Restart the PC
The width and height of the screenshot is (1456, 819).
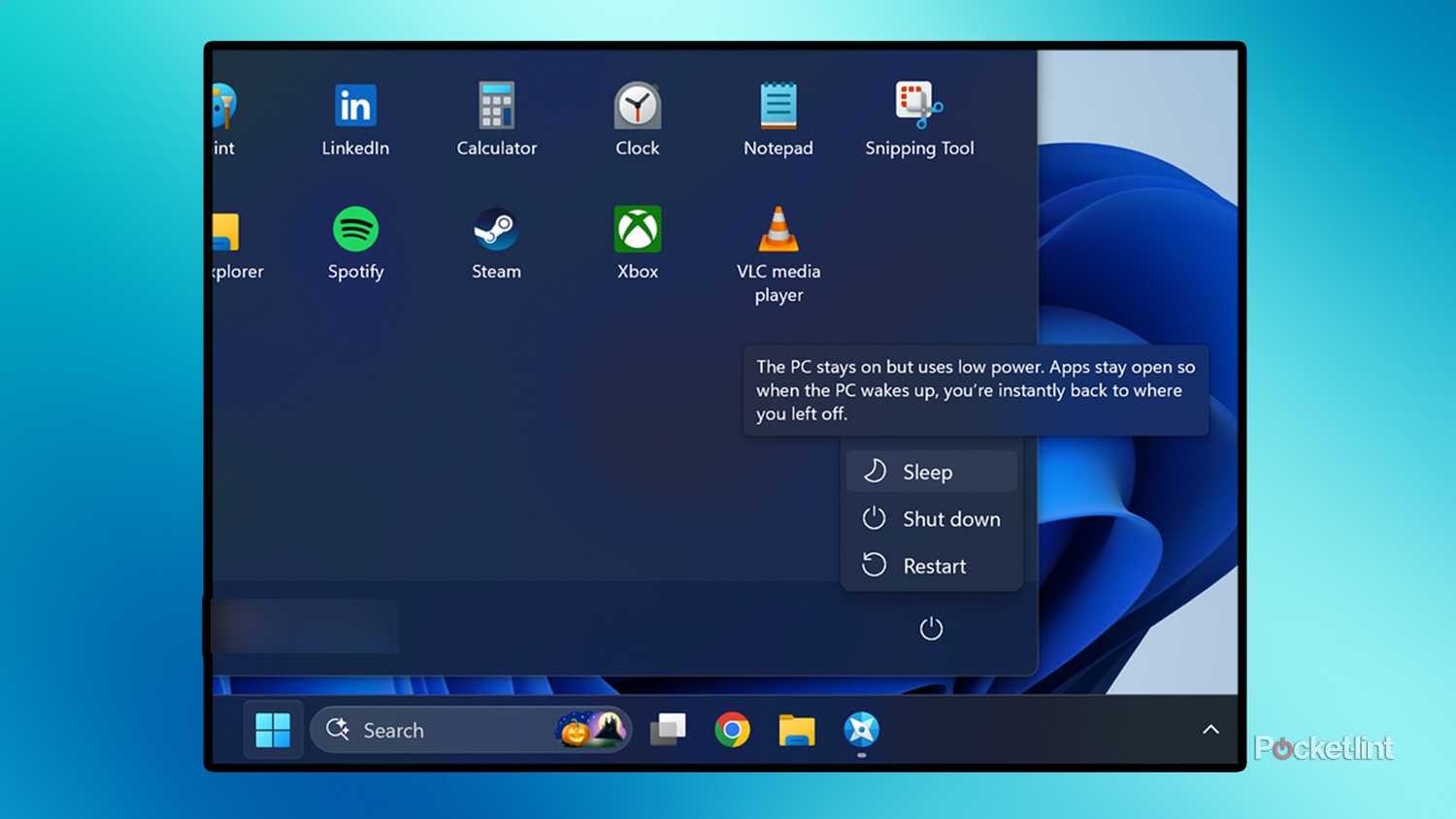coord(932,566)
